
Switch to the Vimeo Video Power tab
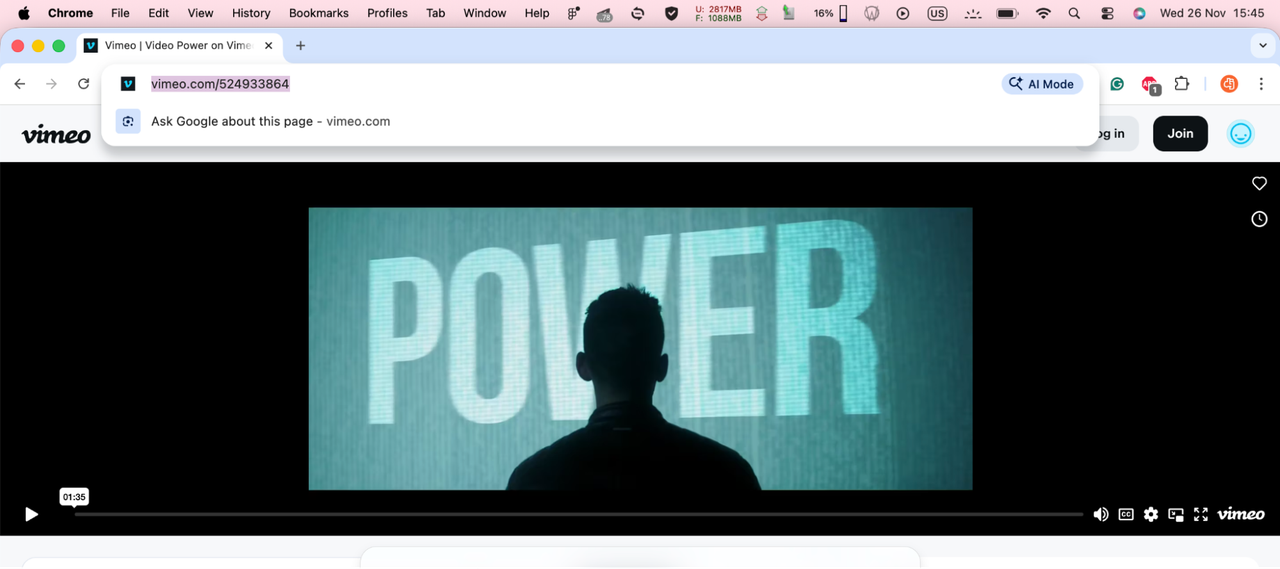[180, 46]
